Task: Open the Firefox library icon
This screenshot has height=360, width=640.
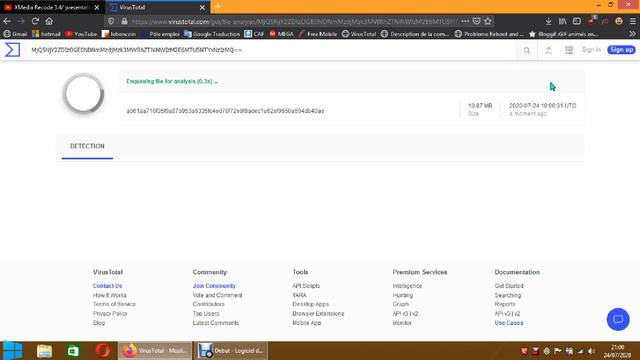Action: tap(562, 21)
